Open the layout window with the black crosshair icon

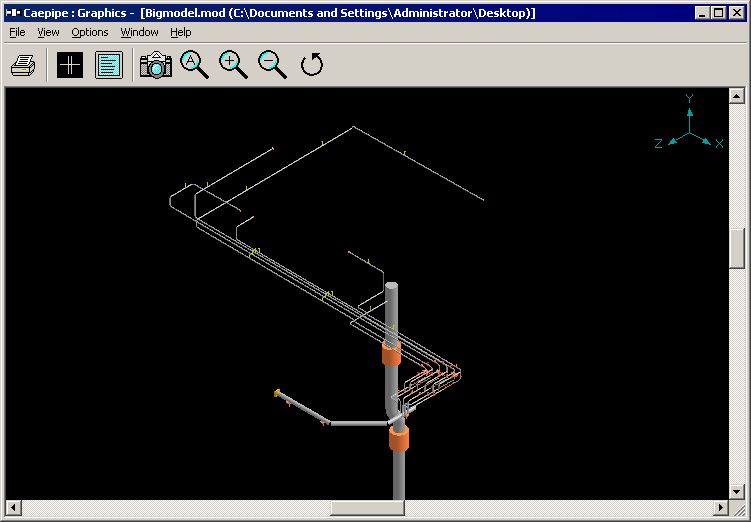pos(70,65)
